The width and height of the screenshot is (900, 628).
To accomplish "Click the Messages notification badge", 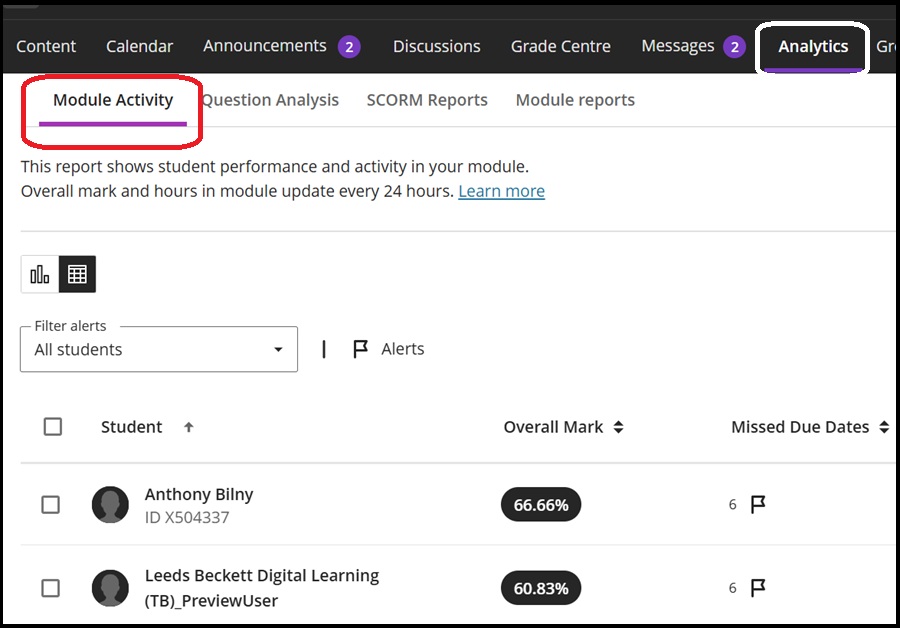I will tap(734, 45).
